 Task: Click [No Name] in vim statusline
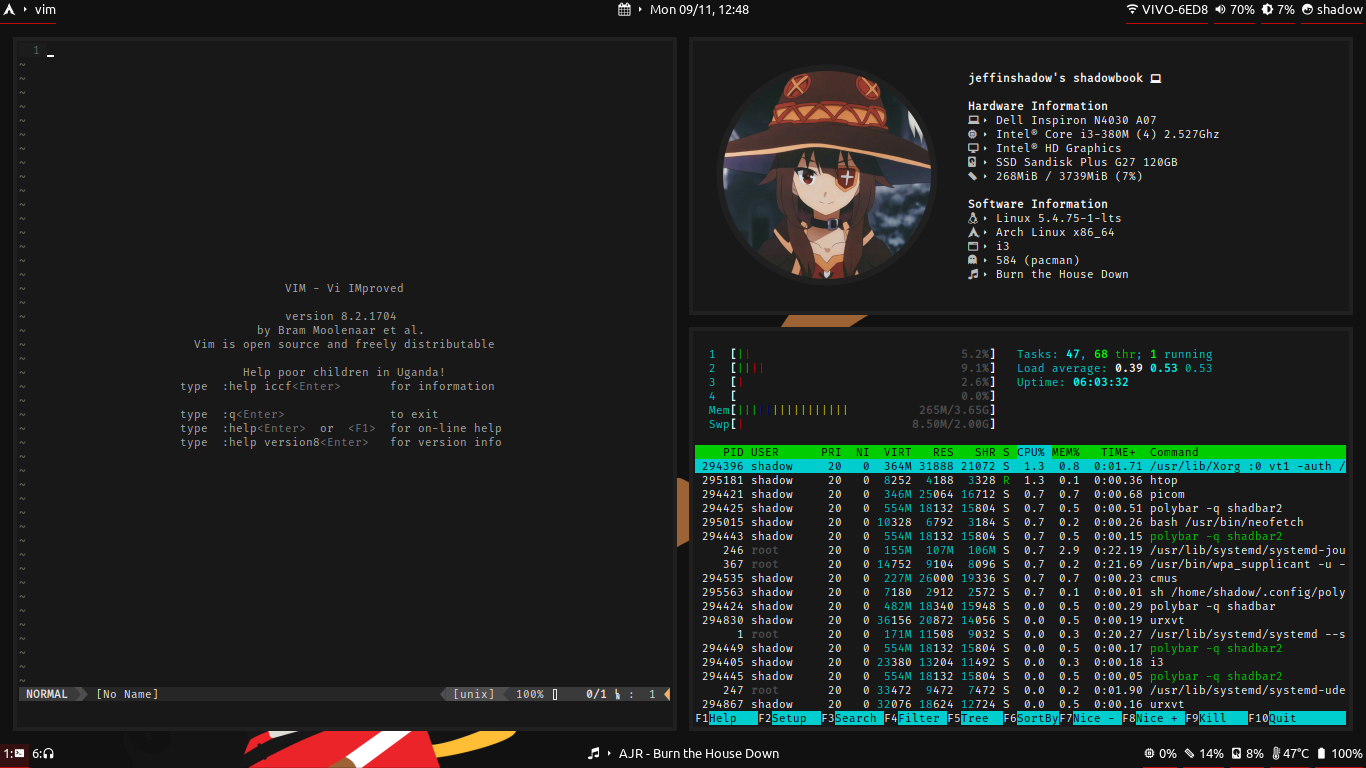[x=127, y=694]
